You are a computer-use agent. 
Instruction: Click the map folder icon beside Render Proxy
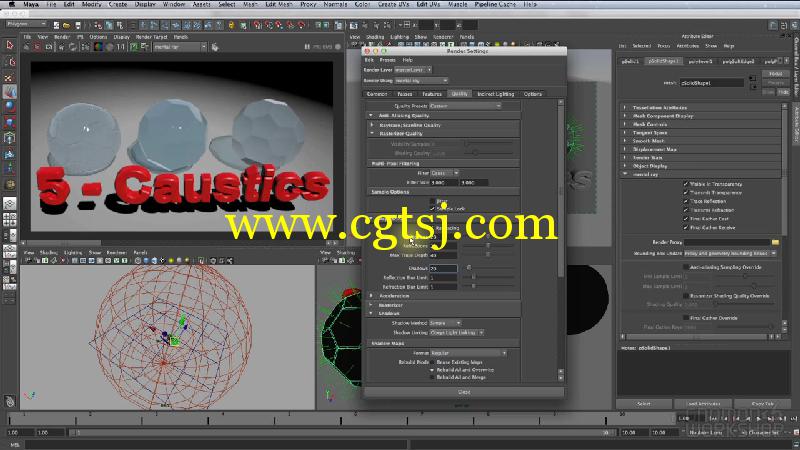click(x=776, y=242)
